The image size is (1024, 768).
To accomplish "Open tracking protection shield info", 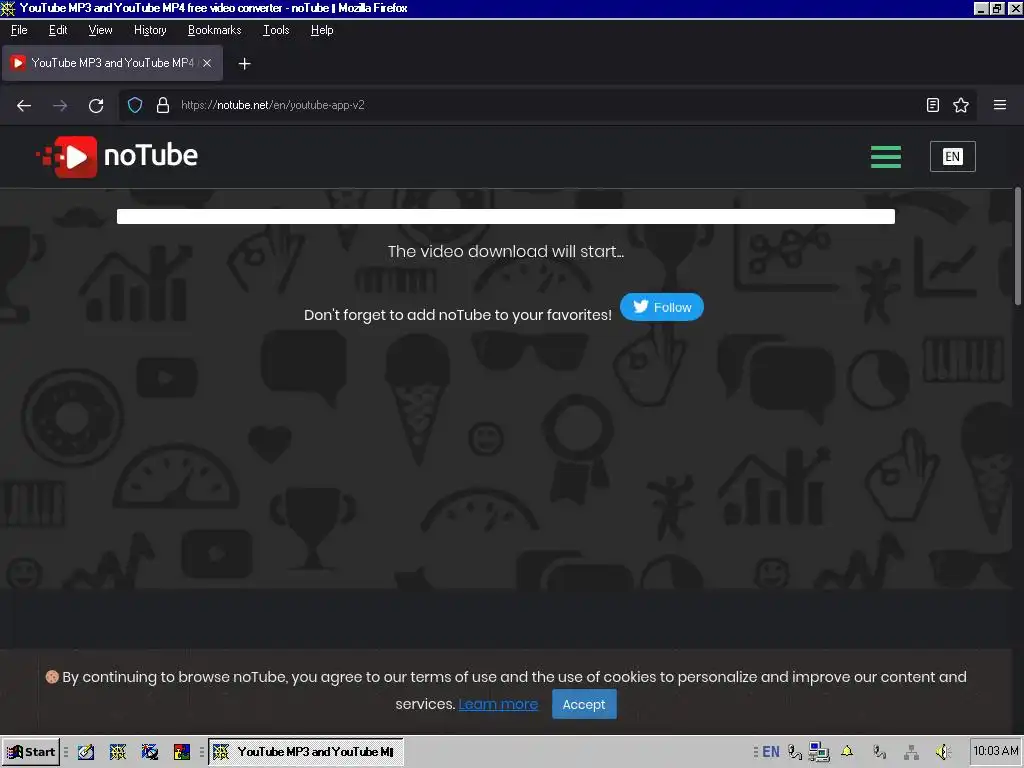I will tap(135, 105).
